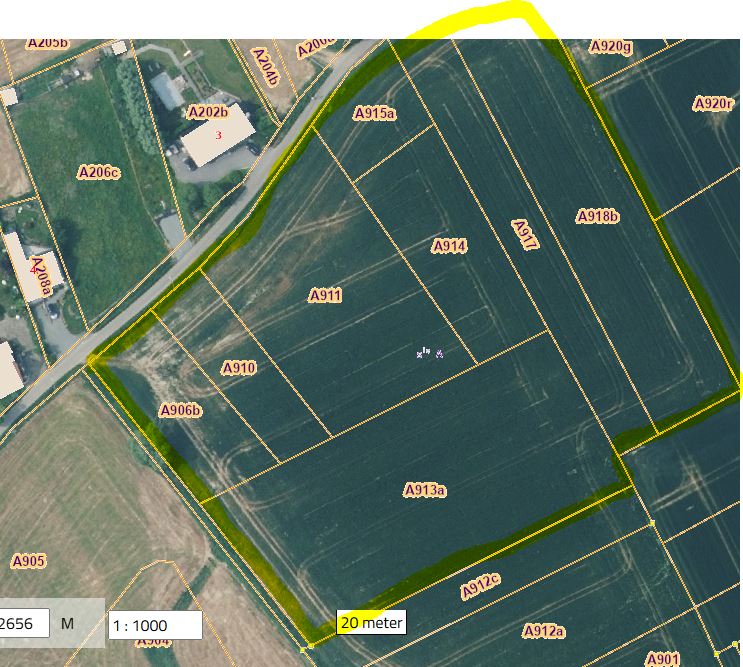Select parcel A910

[239, 368]
